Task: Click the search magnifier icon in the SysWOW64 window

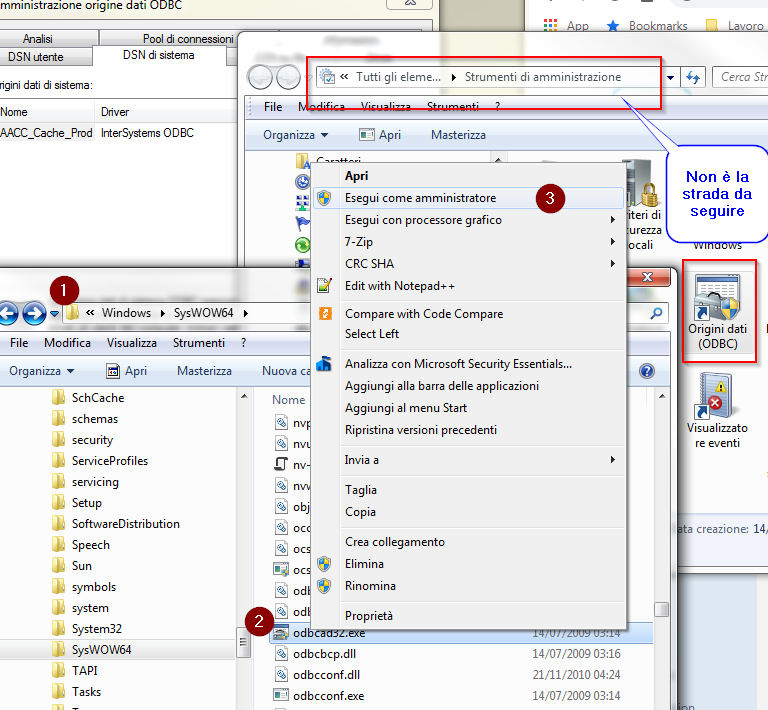Action: coord(656,313)
